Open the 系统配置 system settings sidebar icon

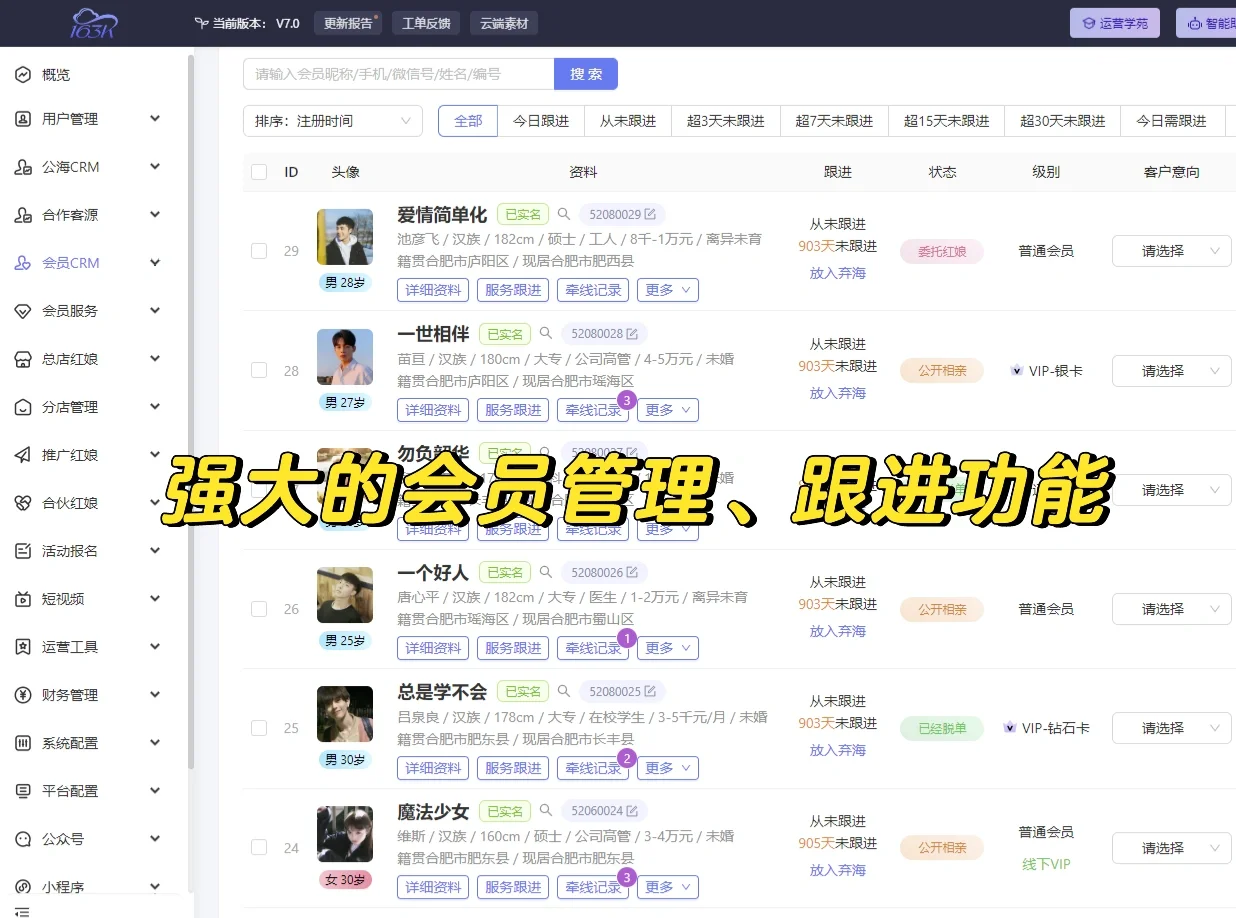pyautogui.click(x=24, y=742)
